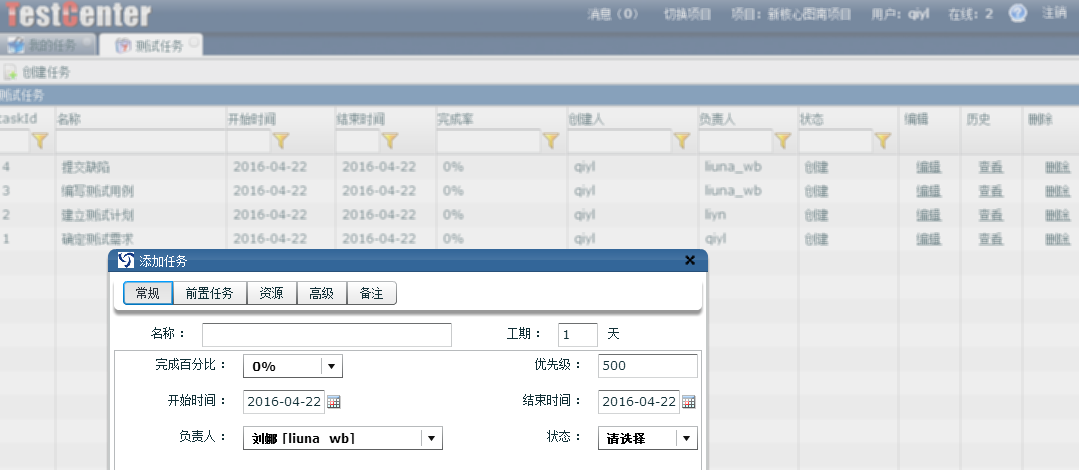Click 注销 to log out
Screen dimensions: 1079x470
pyautogui.click(x=1054, y=14)
